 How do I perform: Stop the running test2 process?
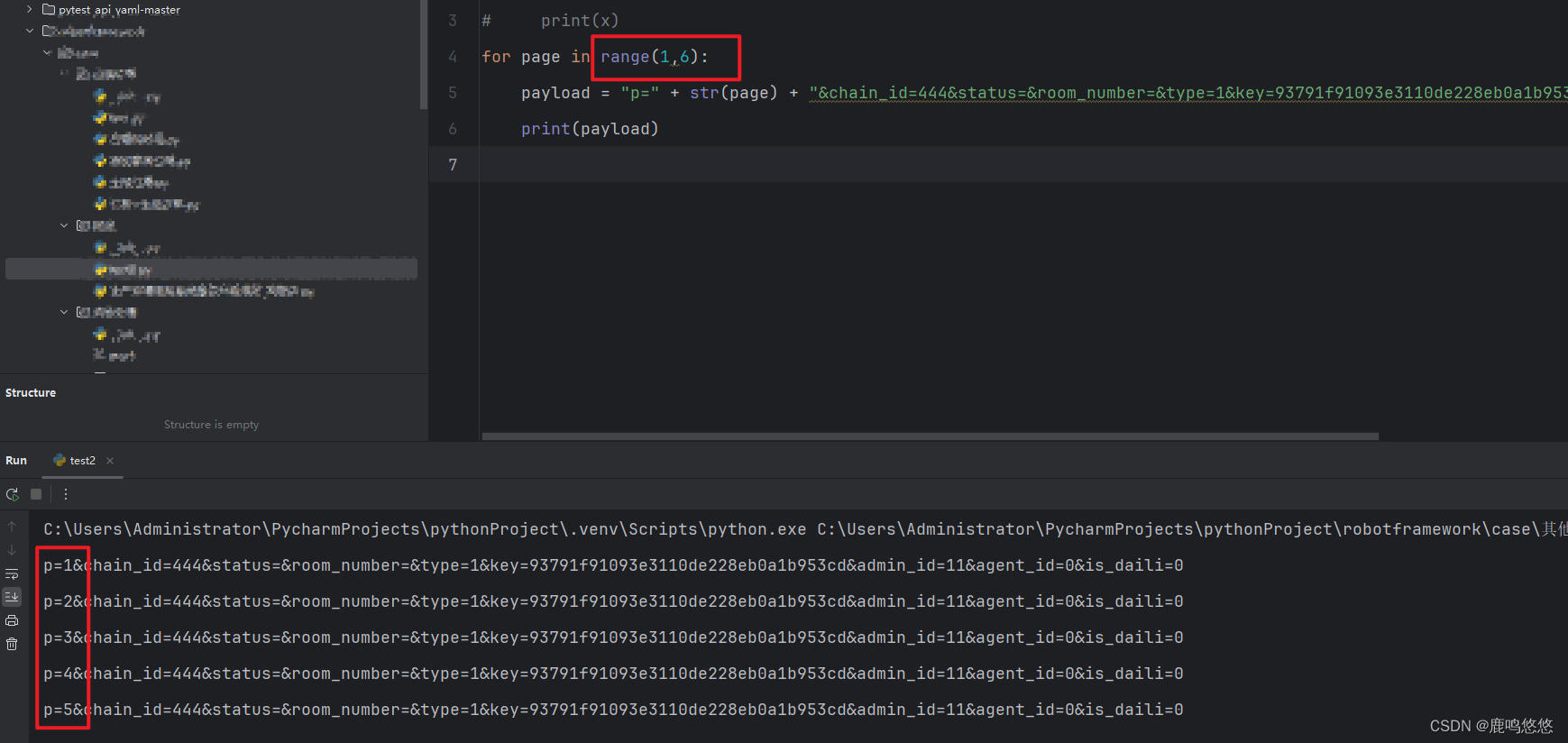click(36, 494)
